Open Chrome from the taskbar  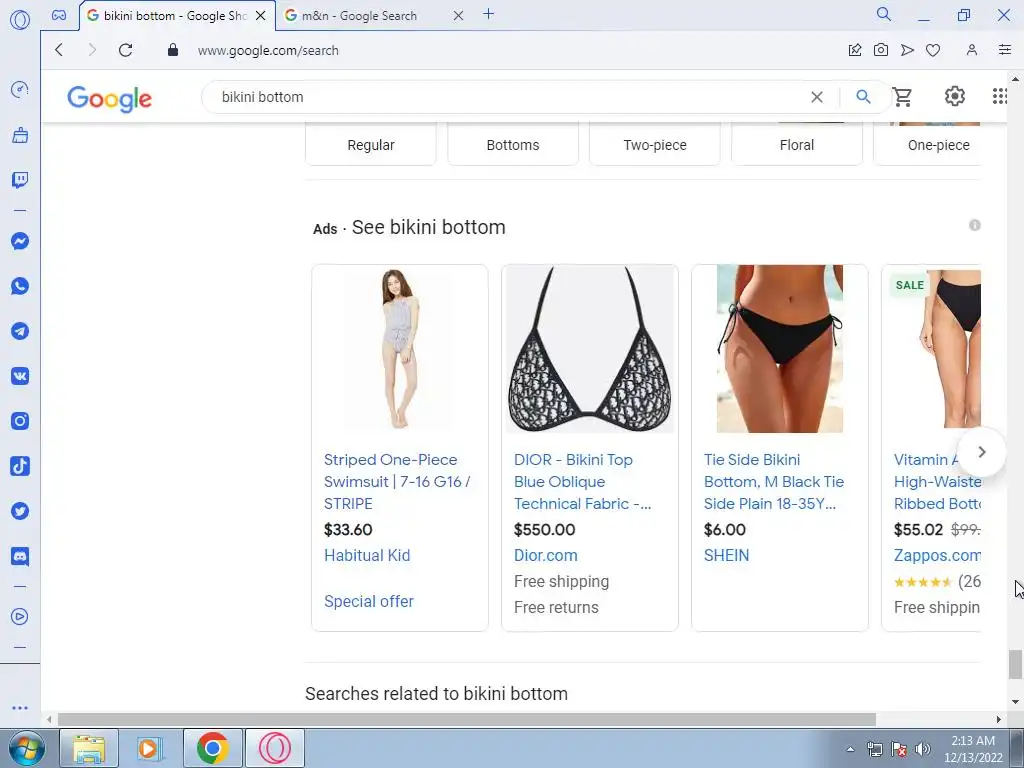coord(212,748)
